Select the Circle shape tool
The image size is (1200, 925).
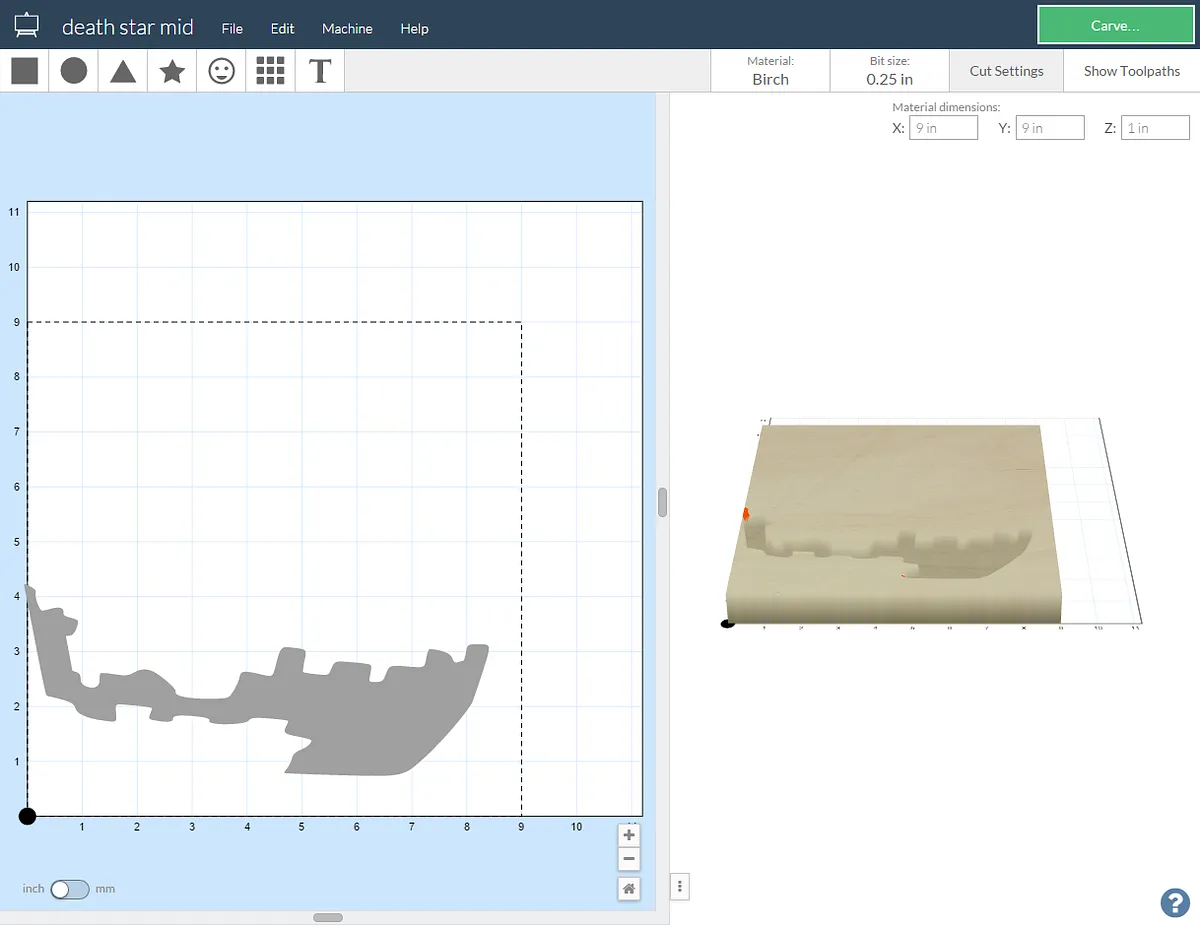click(x=73, y=71)
